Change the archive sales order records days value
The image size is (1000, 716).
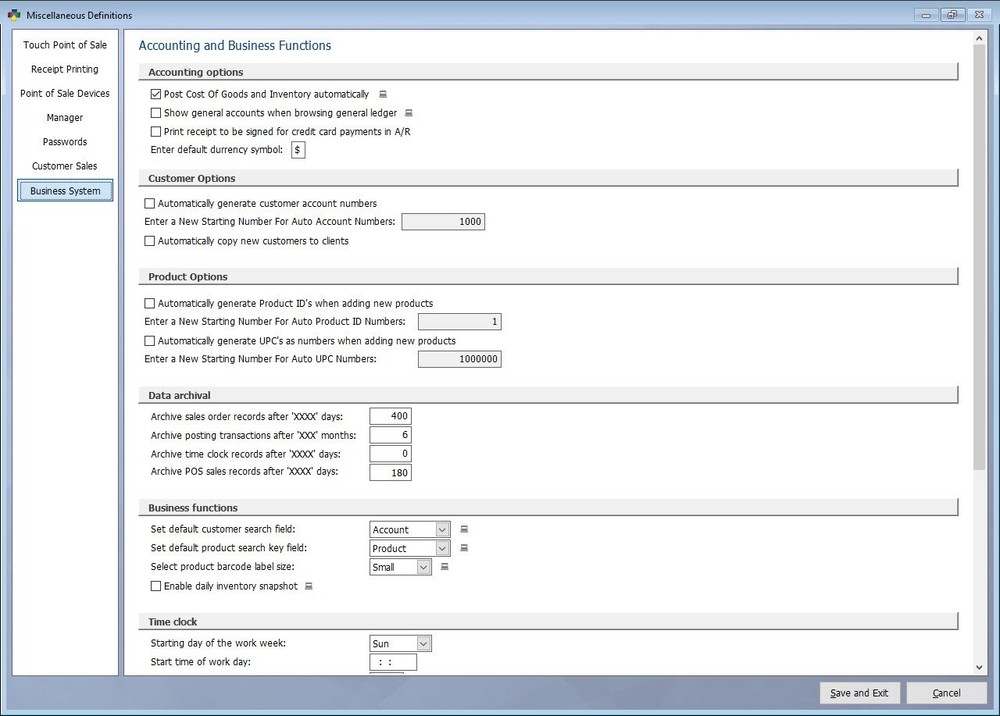pos(390,415)
